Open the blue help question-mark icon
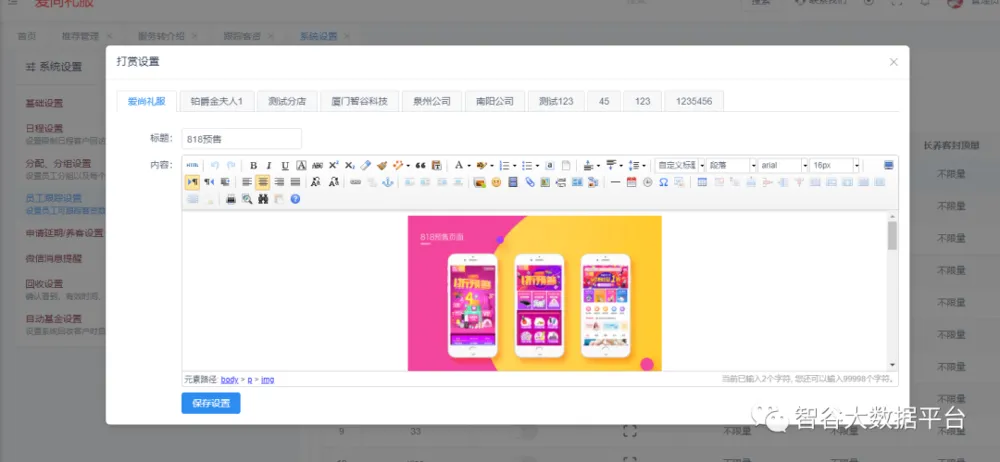1000x462 pixels. coord(295,199)
